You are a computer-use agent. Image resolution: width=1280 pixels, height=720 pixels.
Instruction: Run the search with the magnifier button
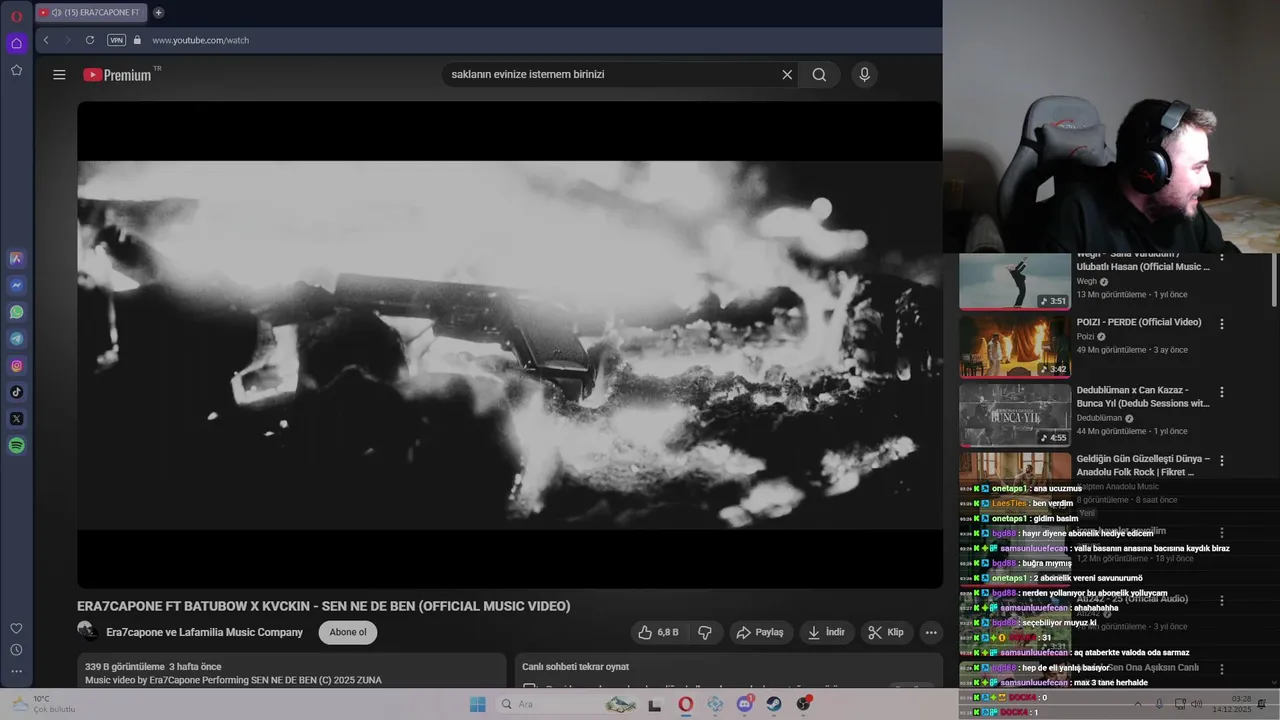[x=819, y=74]
